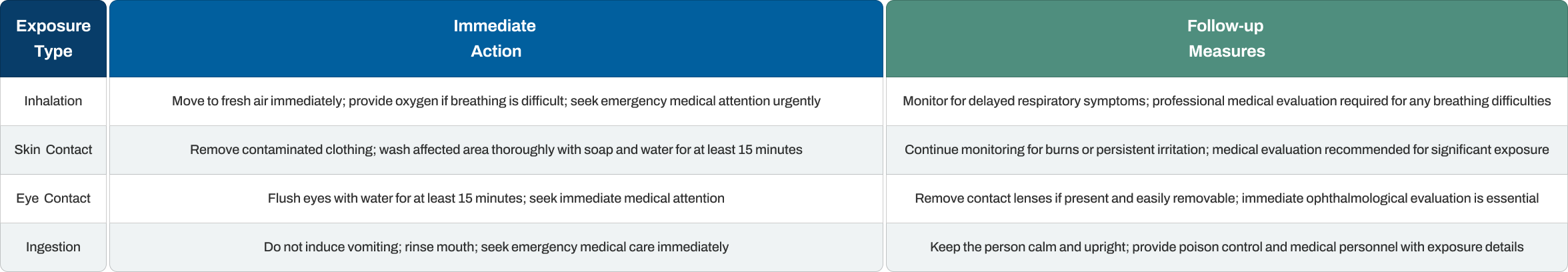Click the 'Remove contaminated clothing' action cell
This screenshot has height=272, width=1568.
[x=496, y=150]
